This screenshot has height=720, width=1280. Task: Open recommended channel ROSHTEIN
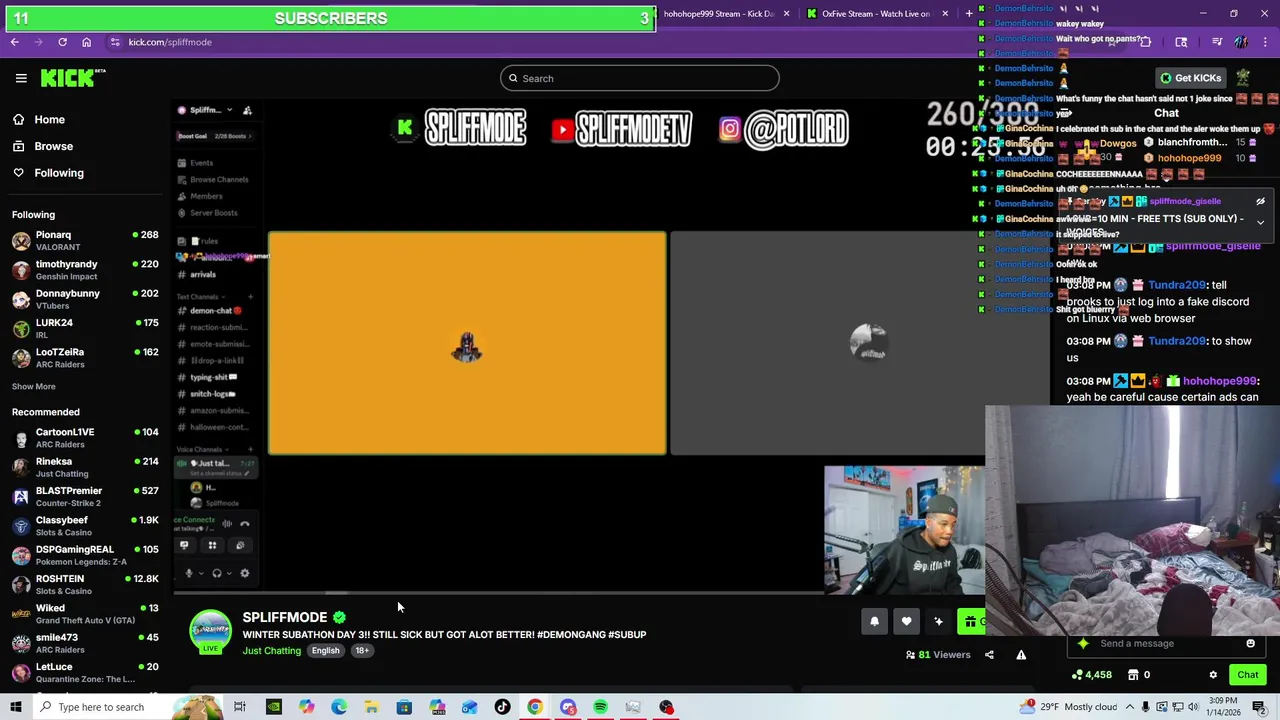coord(85,584)
